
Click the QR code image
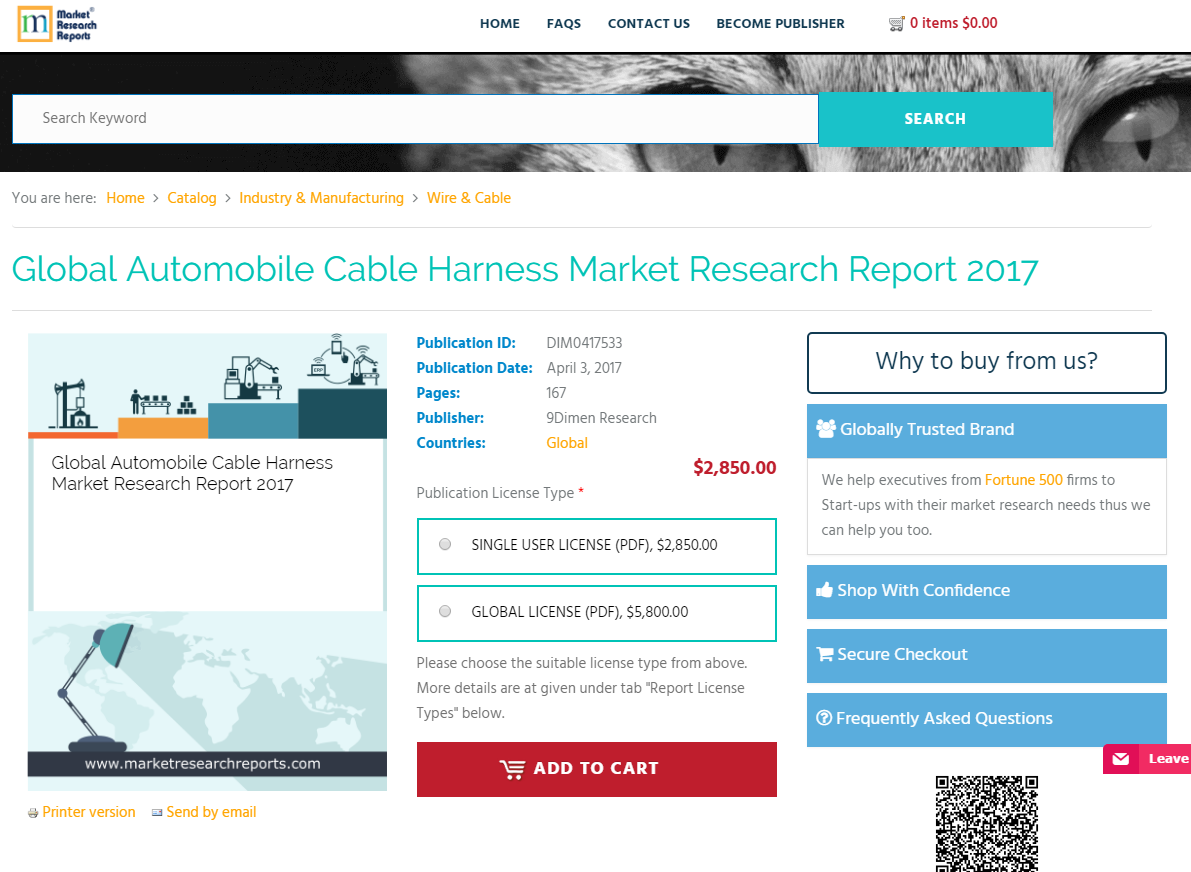[986, 823]
